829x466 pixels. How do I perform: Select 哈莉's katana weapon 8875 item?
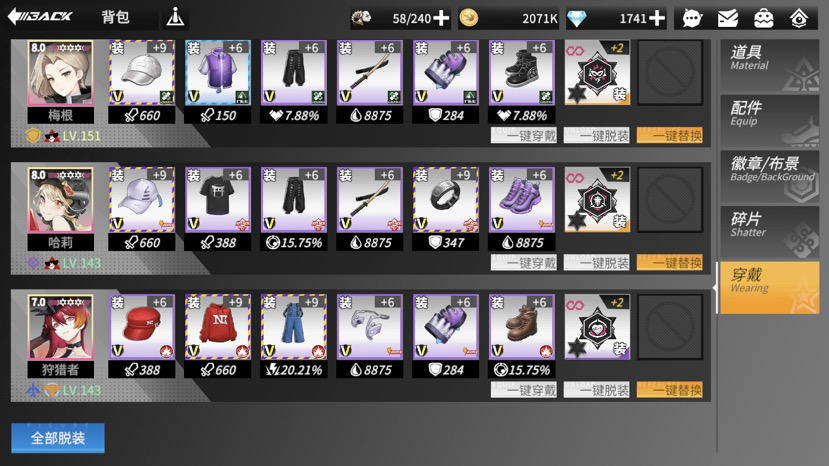pos(370,200)
